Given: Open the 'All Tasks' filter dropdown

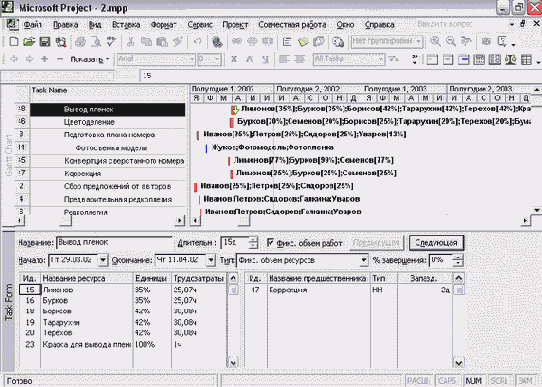Looking at the screenshot, I should tap(381, 59).
